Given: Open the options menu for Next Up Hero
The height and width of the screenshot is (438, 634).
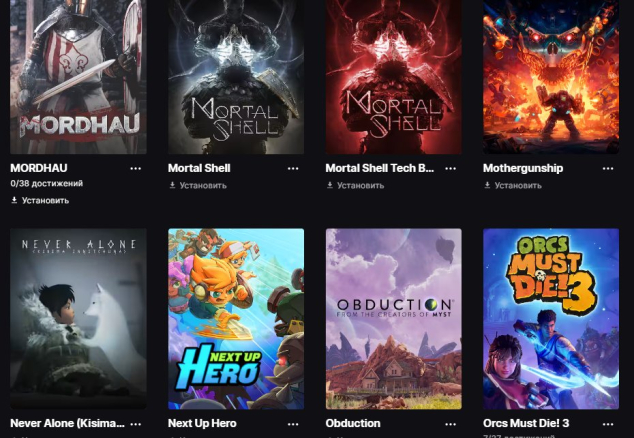Looking at the screenshot, I should pyautogui.click(x=293, y=424).
